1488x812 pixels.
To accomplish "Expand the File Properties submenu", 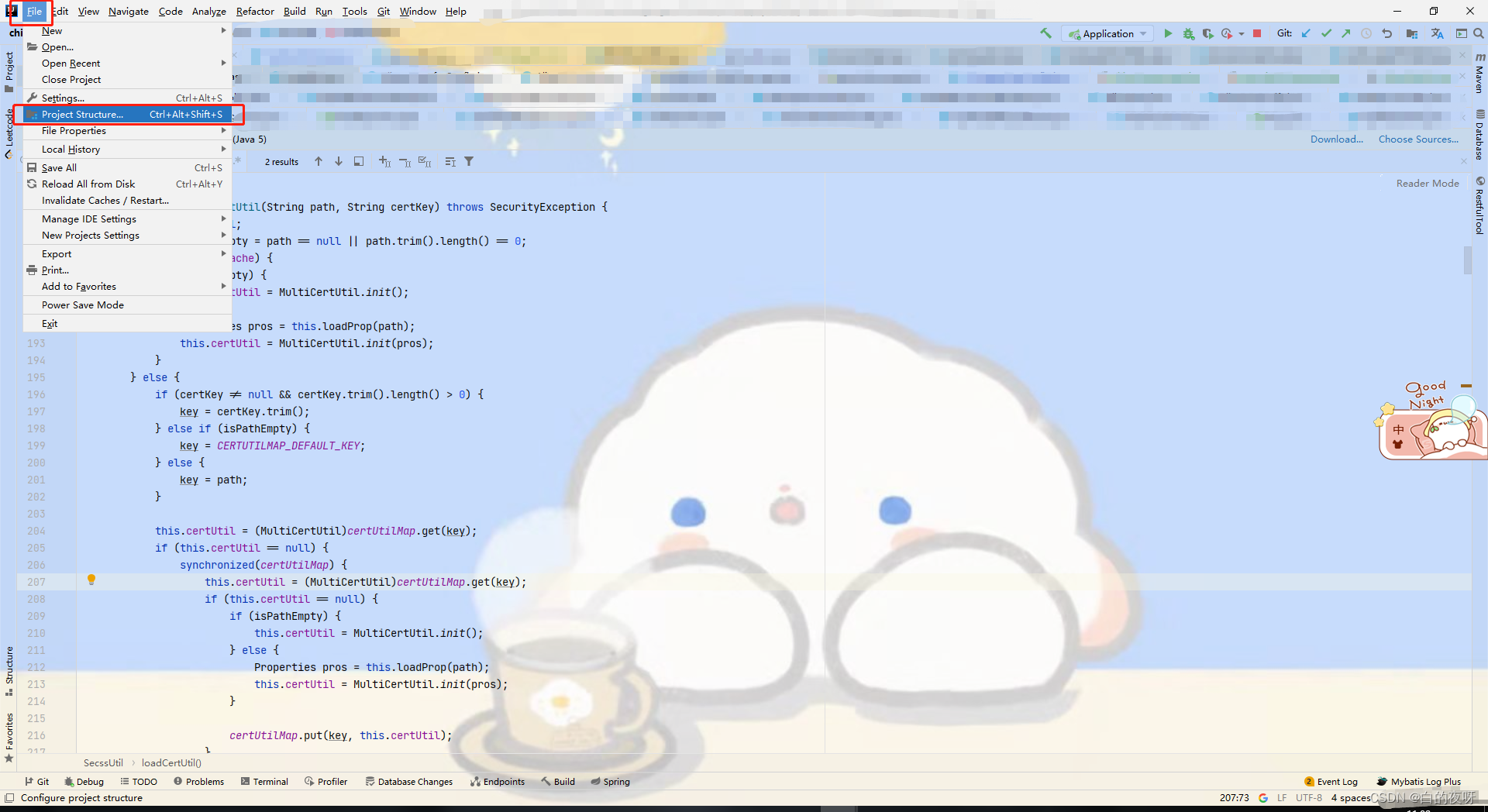I will [128, 131].
